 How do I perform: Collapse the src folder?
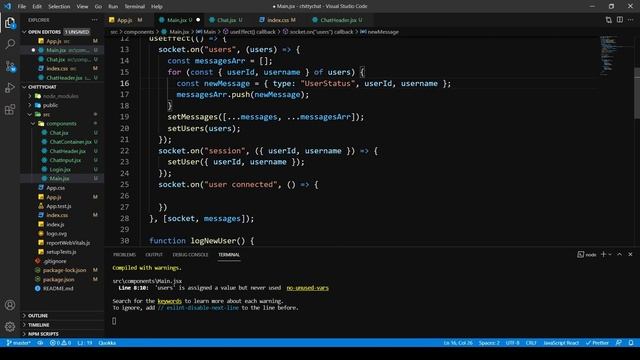62,114
